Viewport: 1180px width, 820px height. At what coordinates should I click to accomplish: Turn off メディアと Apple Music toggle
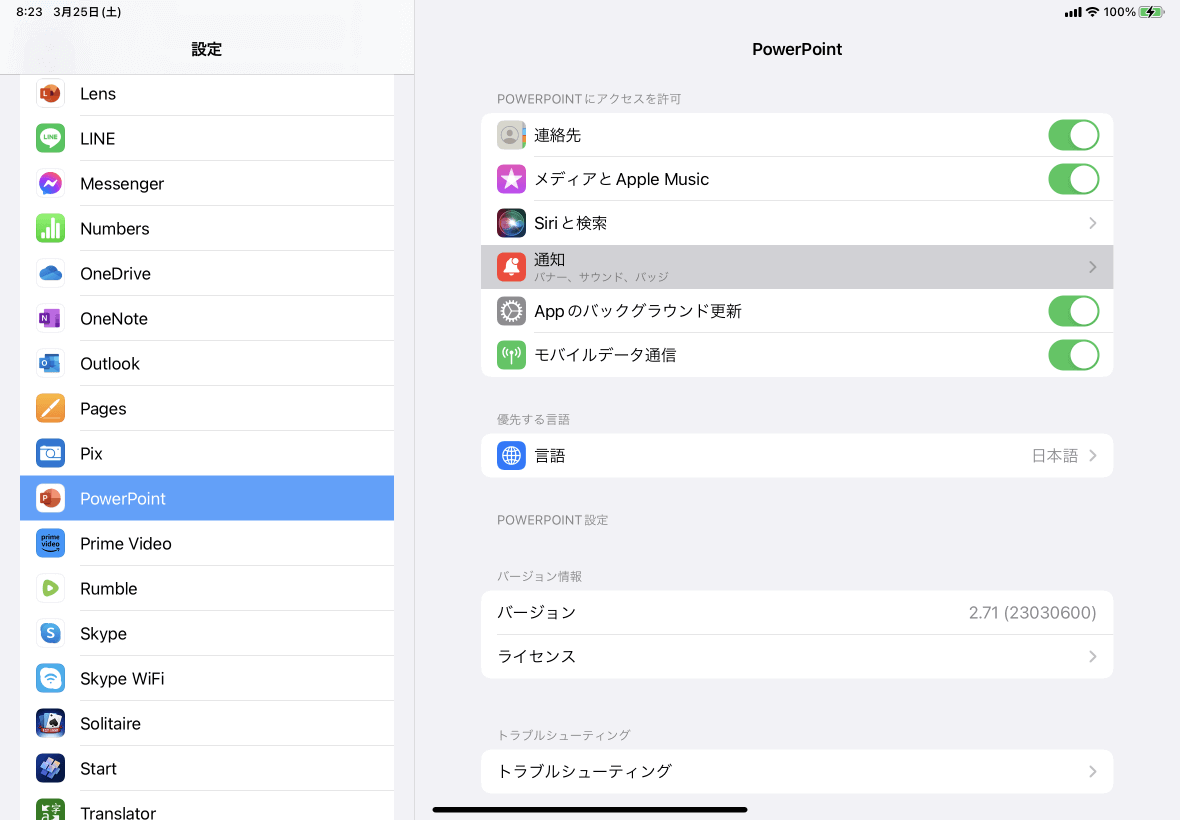(1073, 179)
